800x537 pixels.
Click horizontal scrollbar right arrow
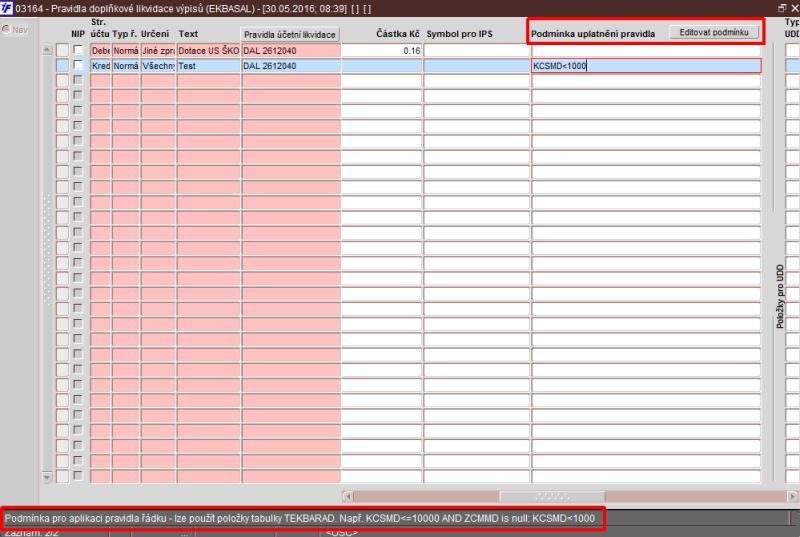[x=792, y=496]
